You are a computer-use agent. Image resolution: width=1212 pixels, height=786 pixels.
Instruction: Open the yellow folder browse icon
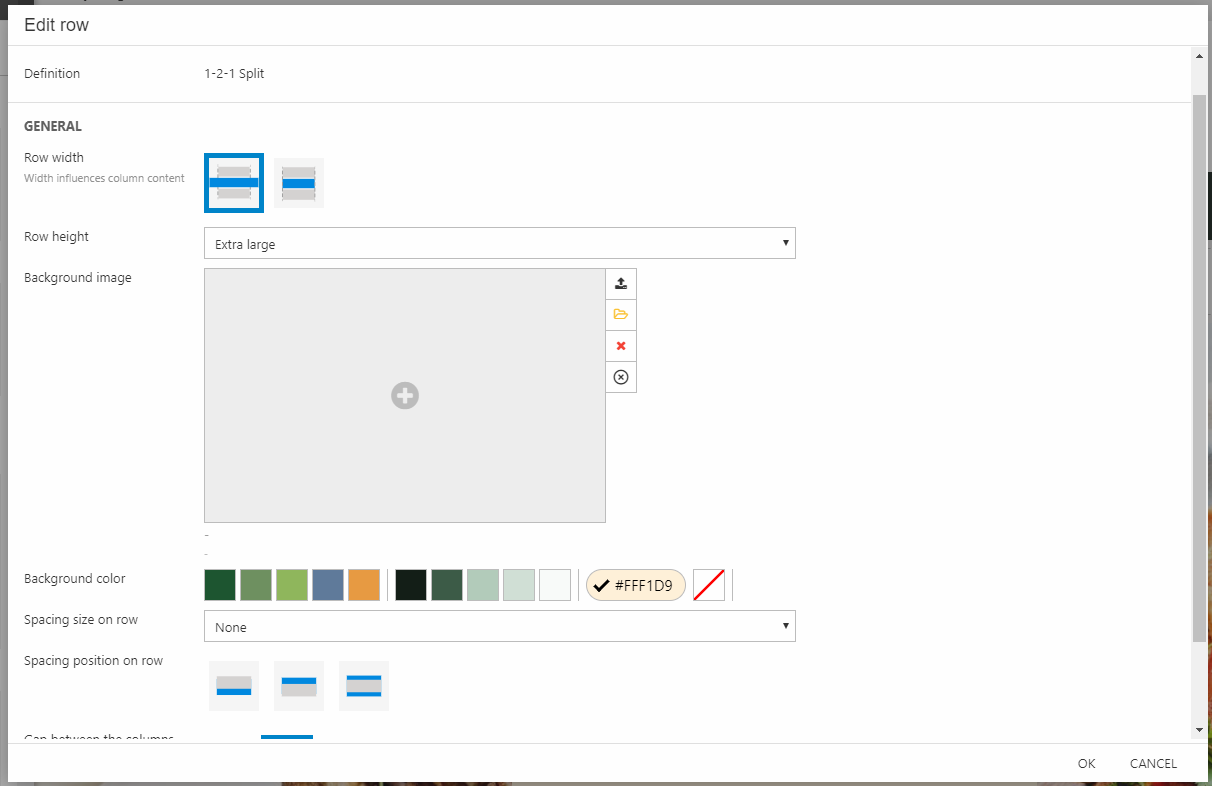tap(621, 315)
